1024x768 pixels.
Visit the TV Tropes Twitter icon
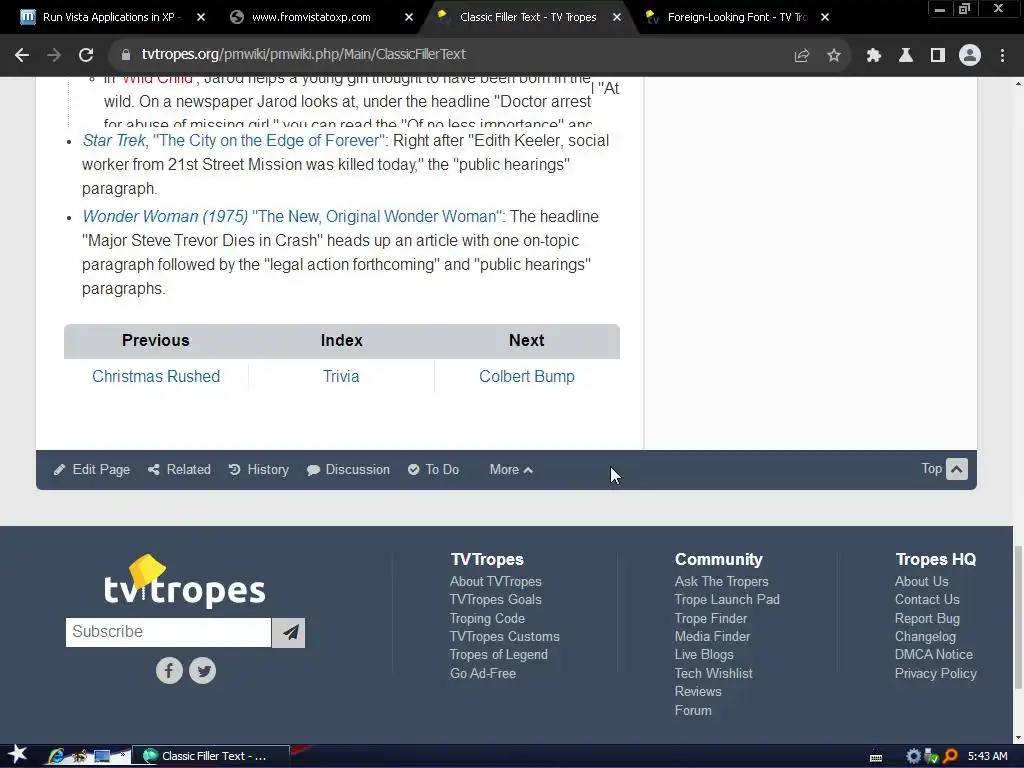tap(202, 670)
